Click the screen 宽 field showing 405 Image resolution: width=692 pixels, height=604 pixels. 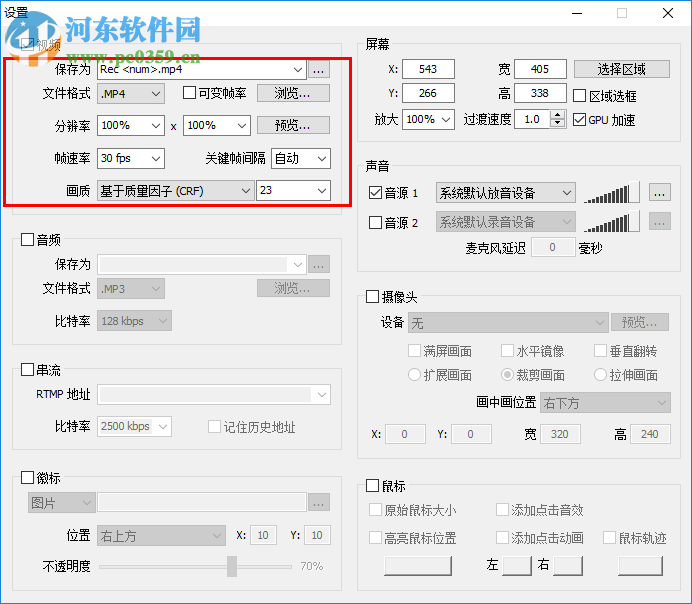click(540, 69)
